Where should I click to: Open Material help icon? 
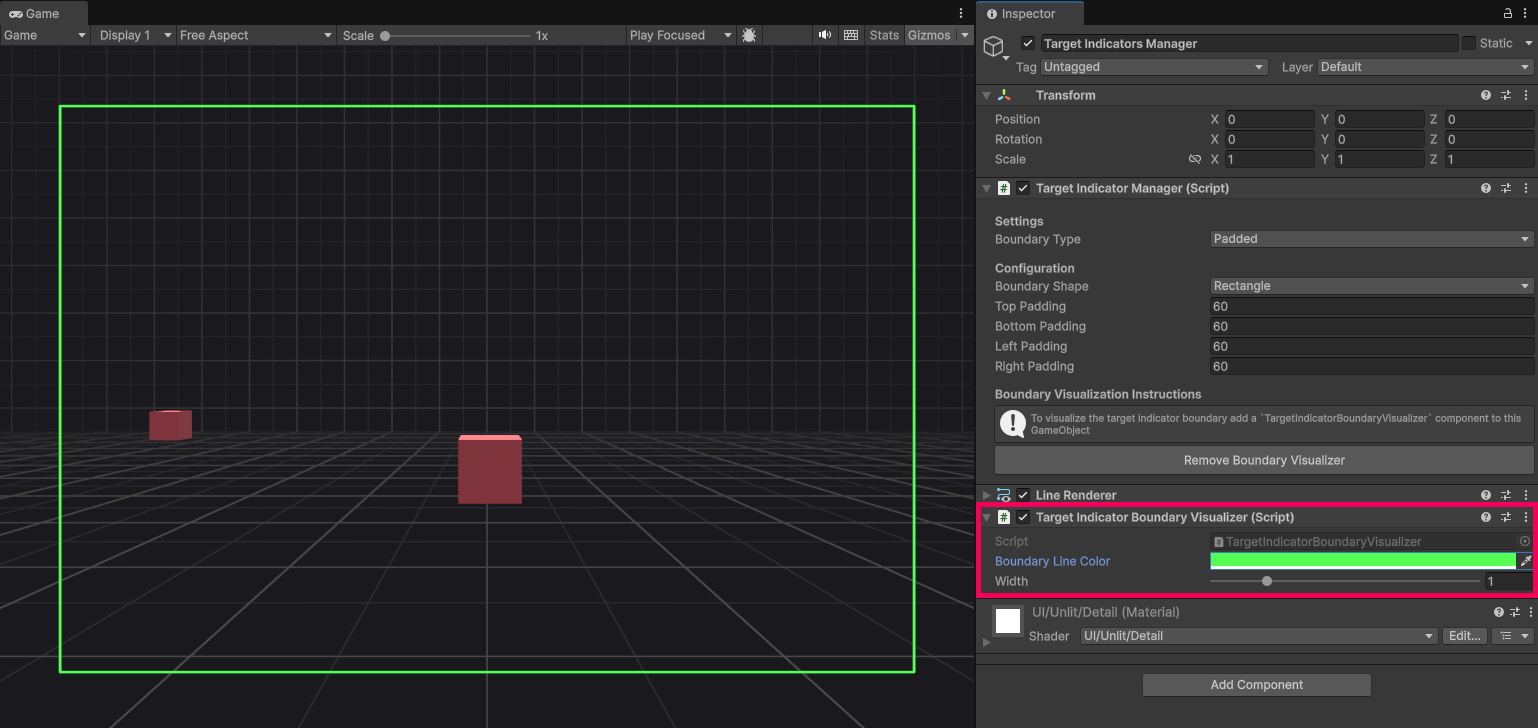(x=1499, y=612)
